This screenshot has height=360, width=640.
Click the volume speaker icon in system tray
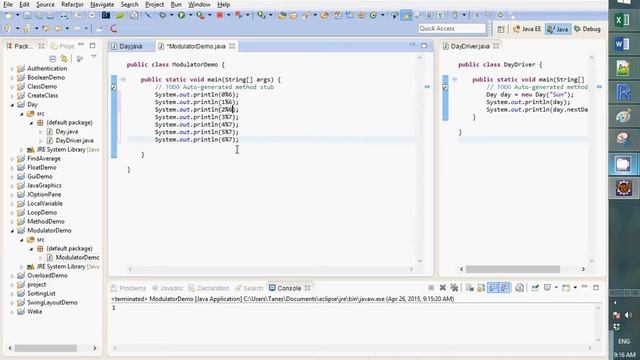pyautogui.click(x=628, y=315)
